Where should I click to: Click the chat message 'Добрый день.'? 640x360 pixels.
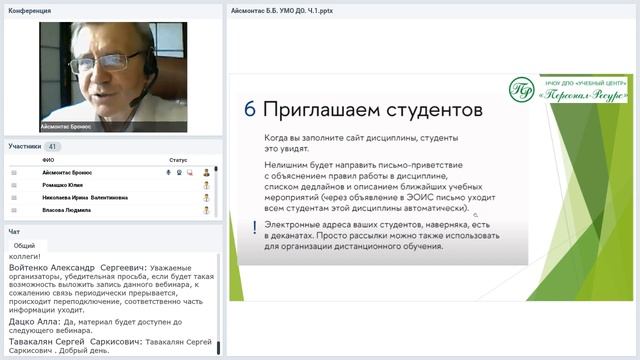[85, 351]
